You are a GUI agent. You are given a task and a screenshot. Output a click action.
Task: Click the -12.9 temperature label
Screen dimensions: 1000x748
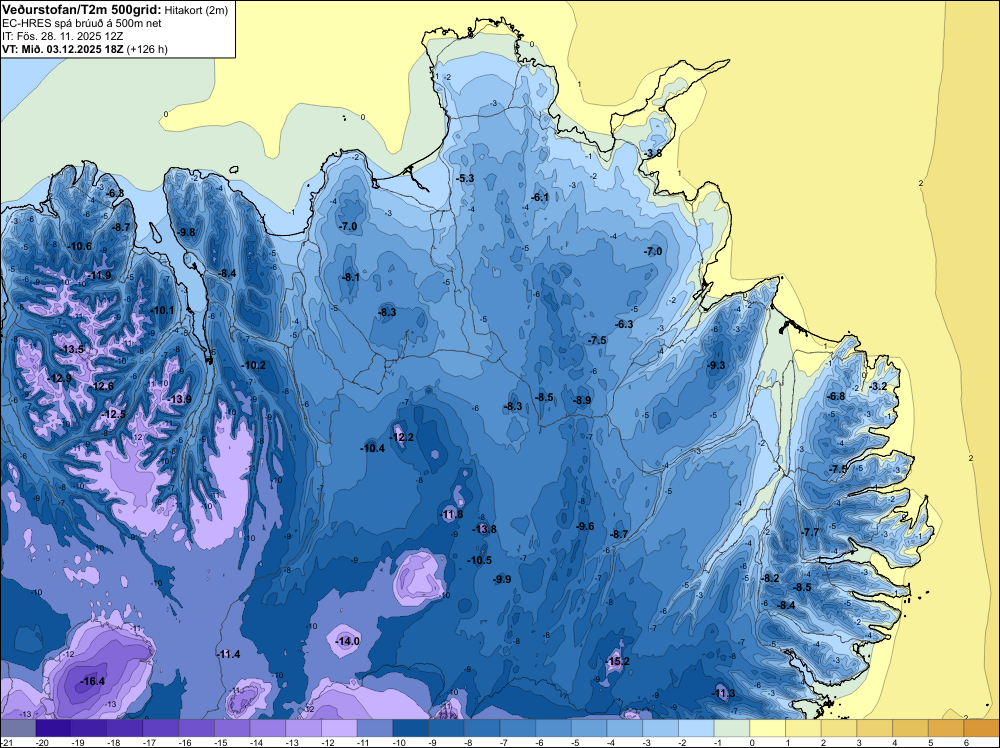coord(59,378)
